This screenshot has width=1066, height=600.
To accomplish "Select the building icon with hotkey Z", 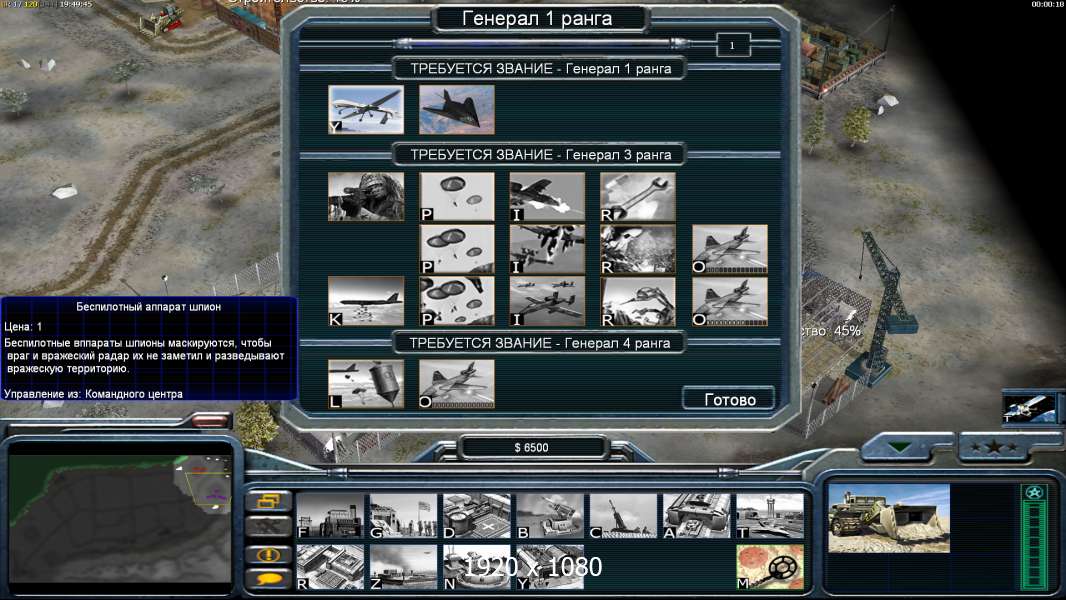I will (x=404, y=567).
